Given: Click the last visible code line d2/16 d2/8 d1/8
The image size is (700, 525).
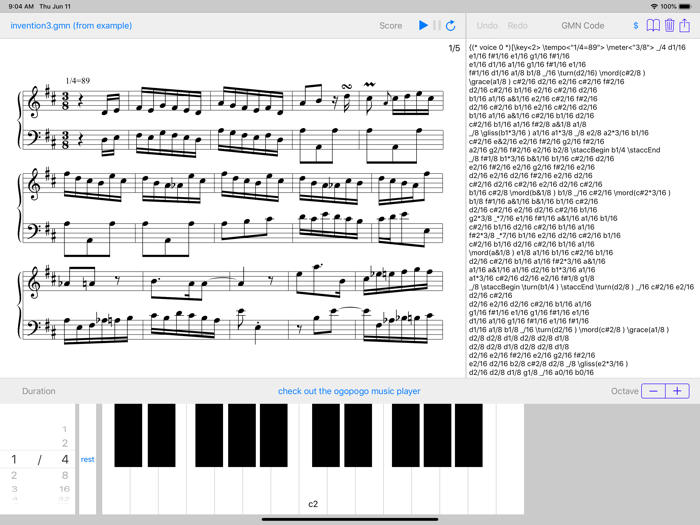Looking at the screenshot, I should 531,372.
